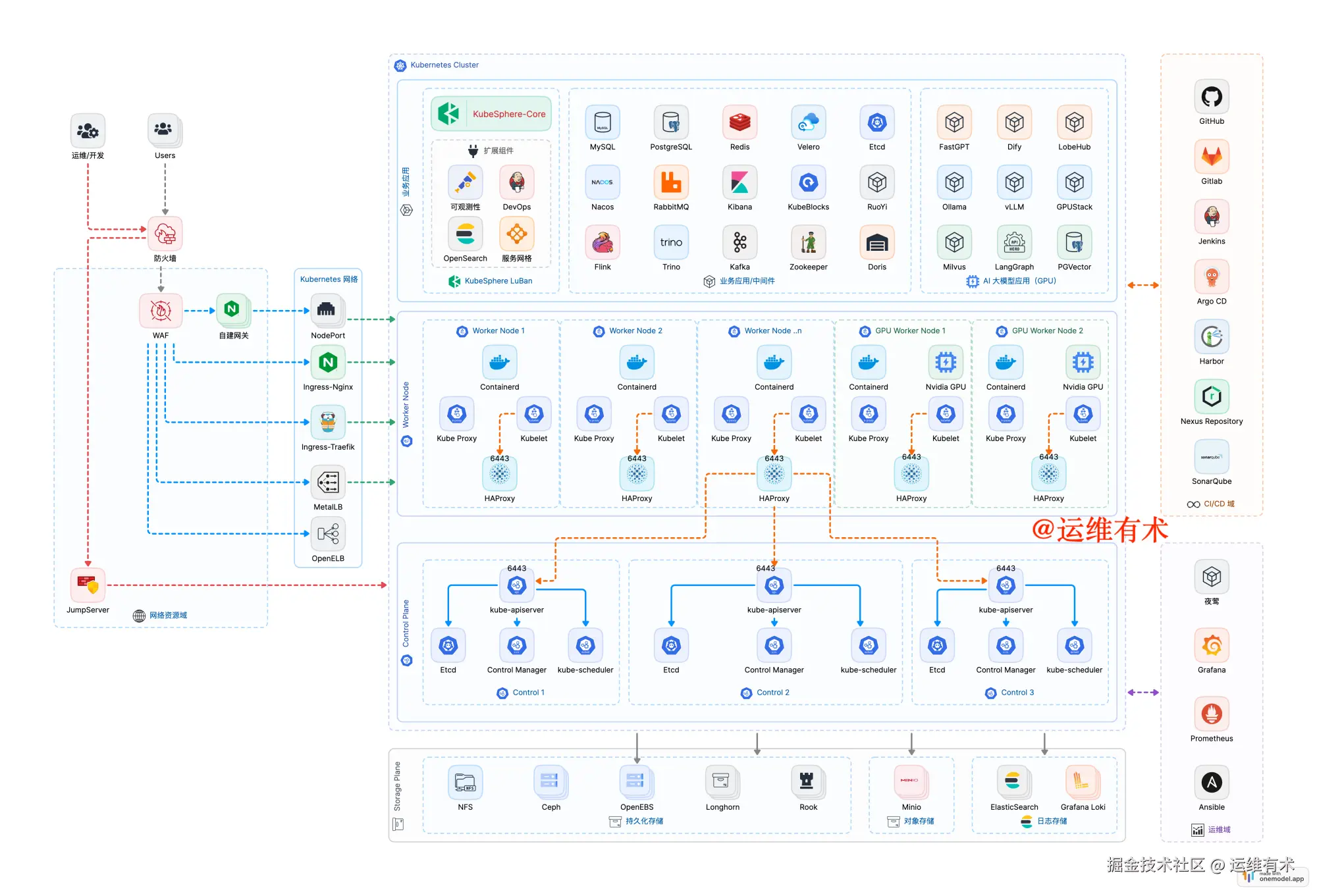This screenshot has width=1317, height=896.
Task: Select the Minio object storage icon
Action: pos(911,783)
